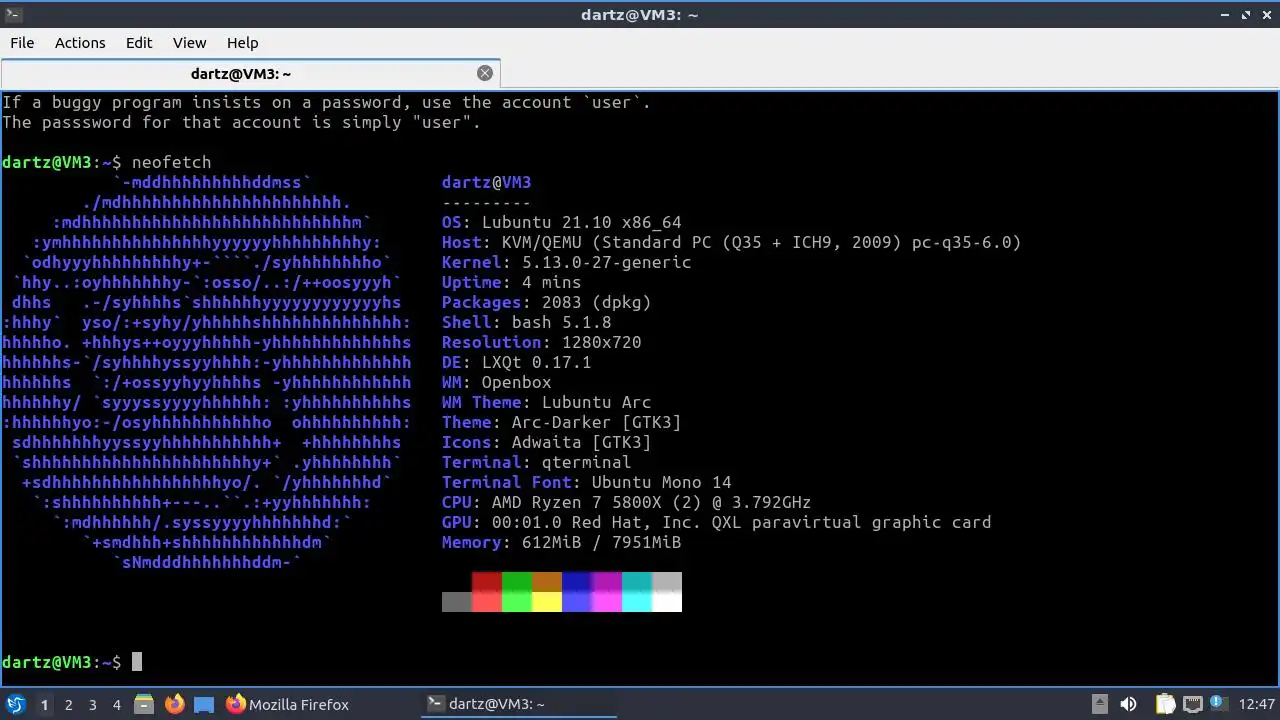This screenshot has height=720, width=1280.
Task: Click the 'If a buggy program insists' line
Action: click(x=327, y=102)
